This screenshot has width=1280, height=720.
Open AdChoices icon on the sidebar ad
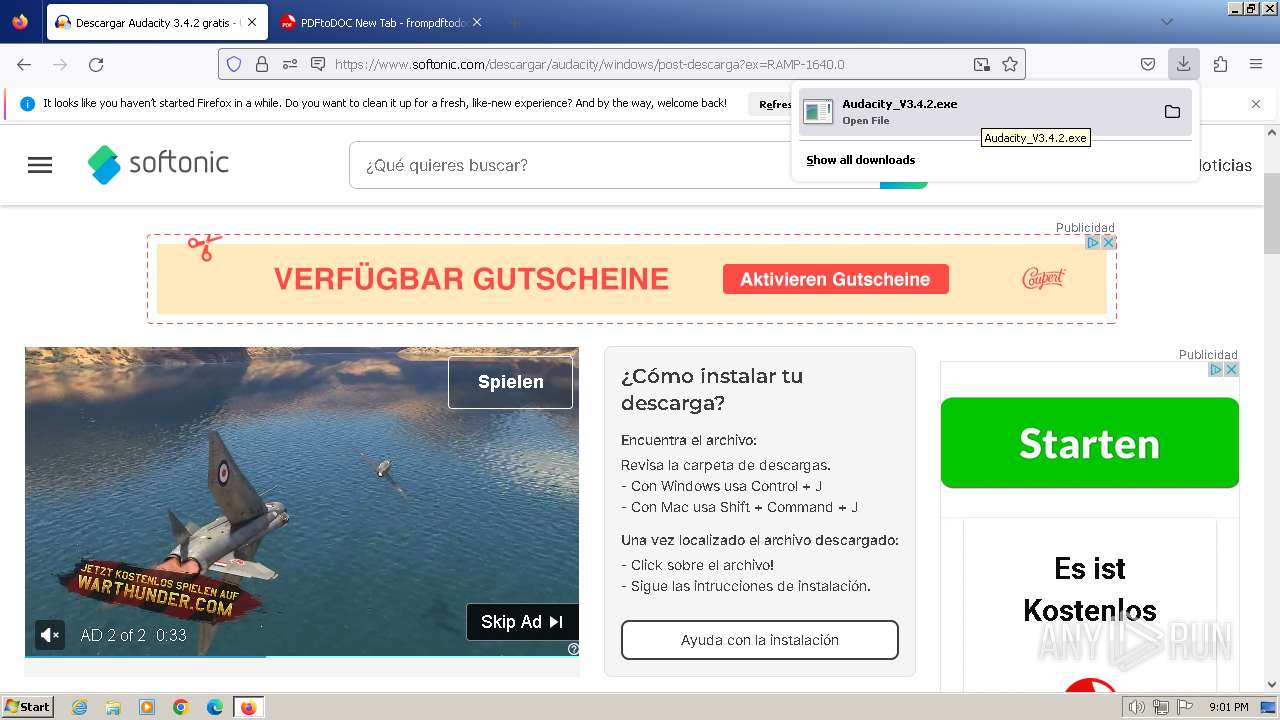coord(1216,369)
